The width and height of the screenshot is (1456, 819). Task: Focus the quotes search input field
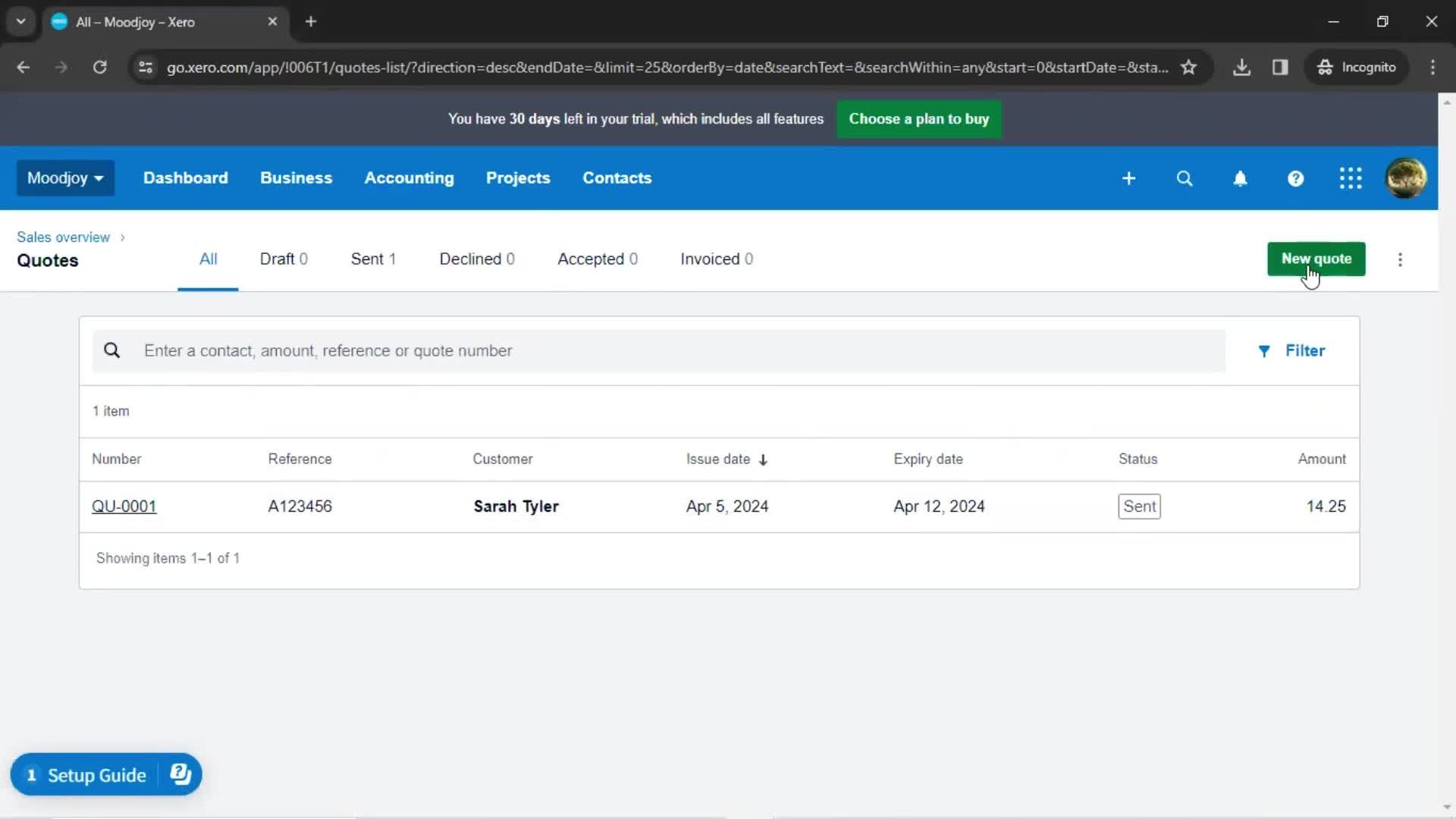(x=658, y=350)
